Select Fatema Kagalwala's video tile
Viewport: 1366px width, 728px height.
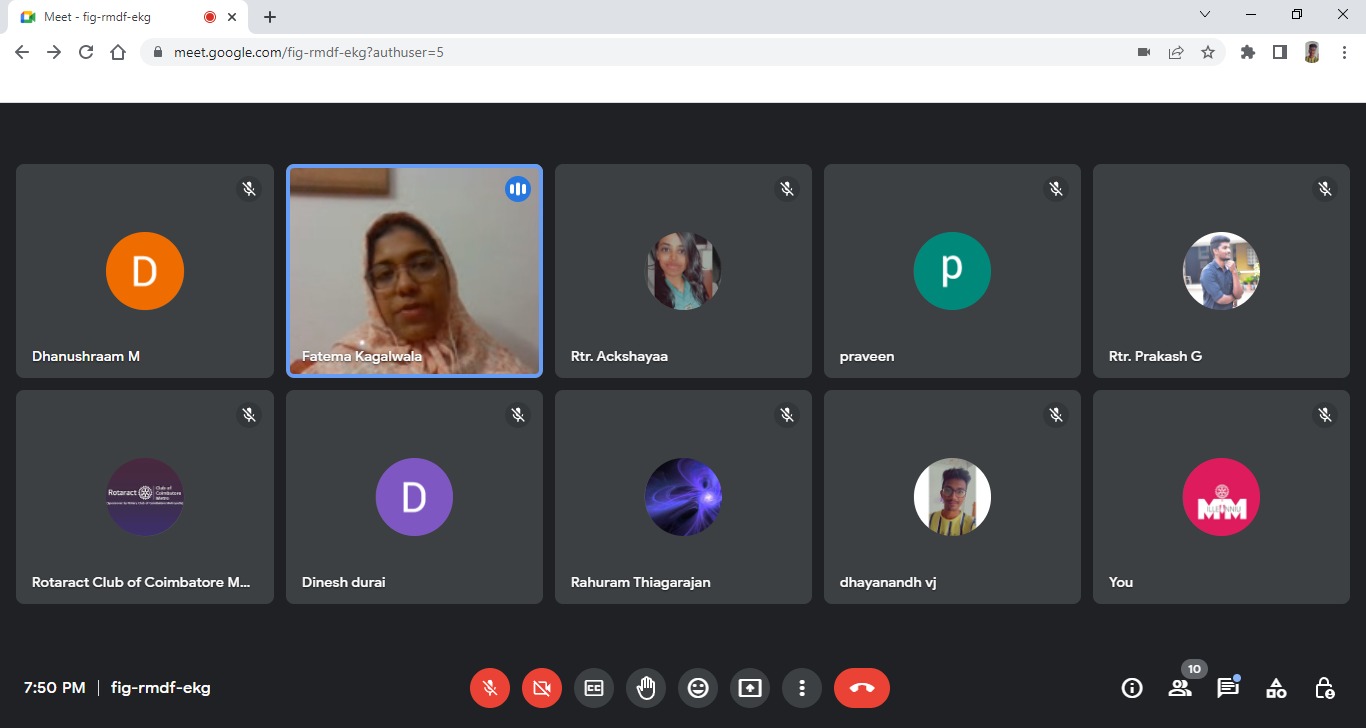pos(414,271)
